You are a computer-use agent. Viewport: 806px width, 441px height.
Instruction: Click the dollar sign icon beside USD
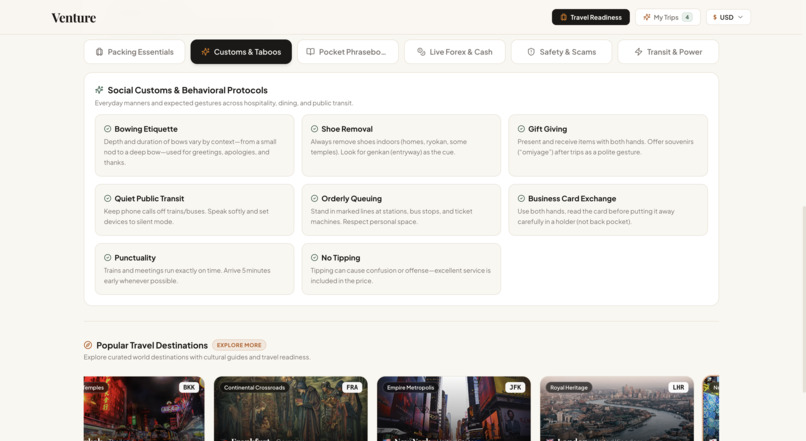coord(715,17)
